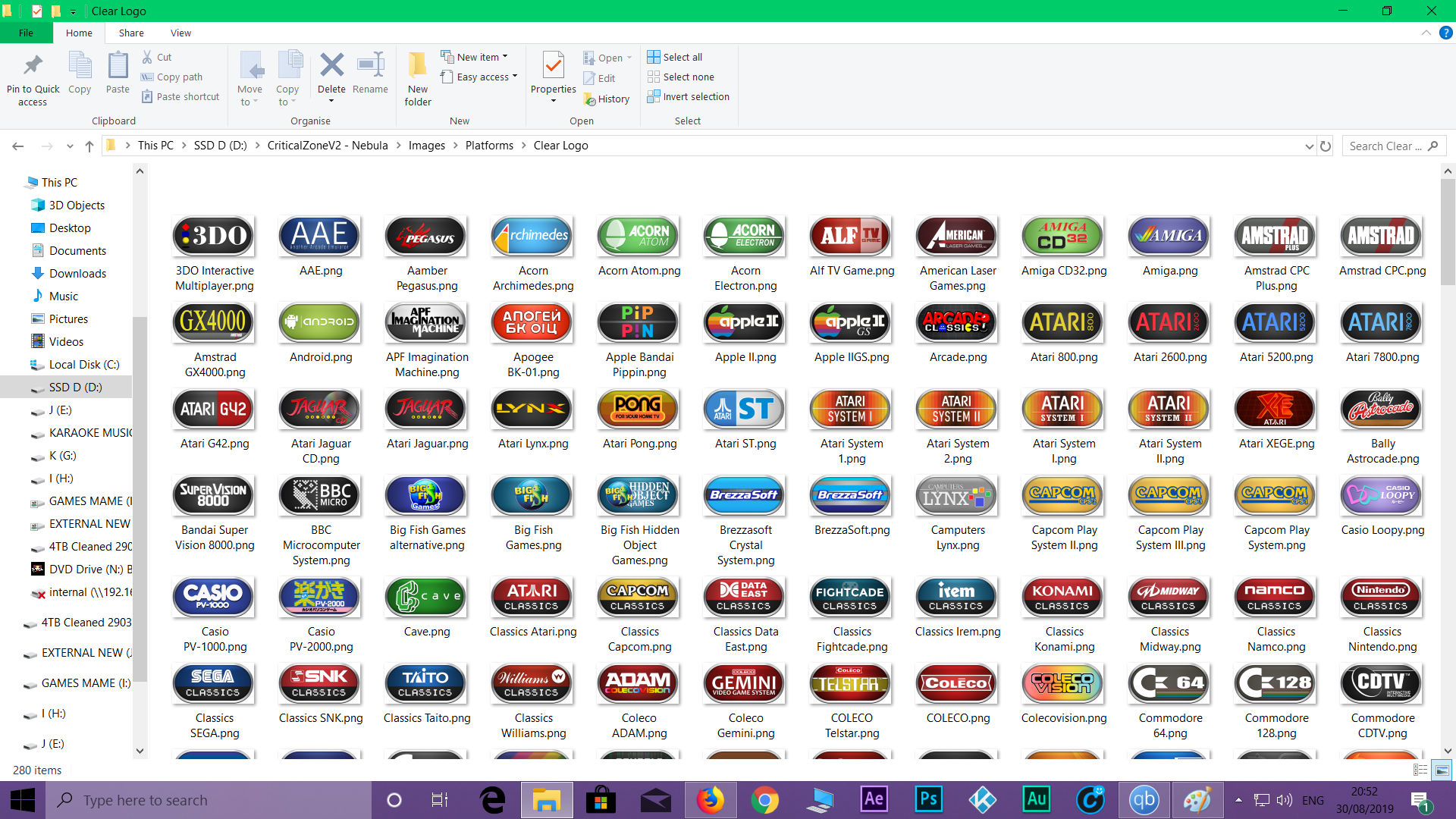
Task: Refresh the folder view
Action: click(x=1326, y=146)
